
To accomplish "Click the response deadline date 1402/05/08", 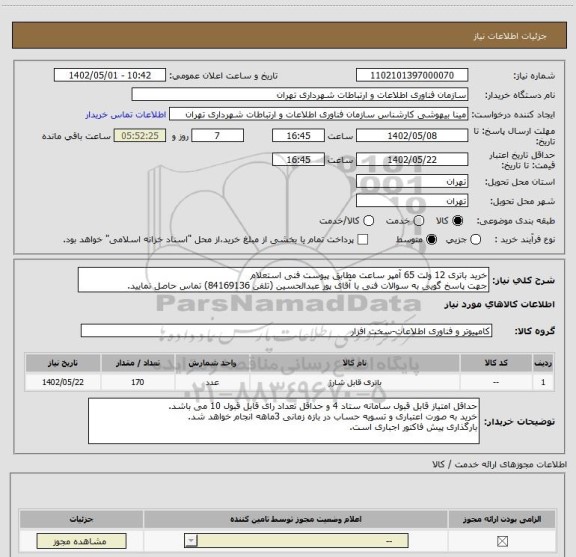I will 412,136.
